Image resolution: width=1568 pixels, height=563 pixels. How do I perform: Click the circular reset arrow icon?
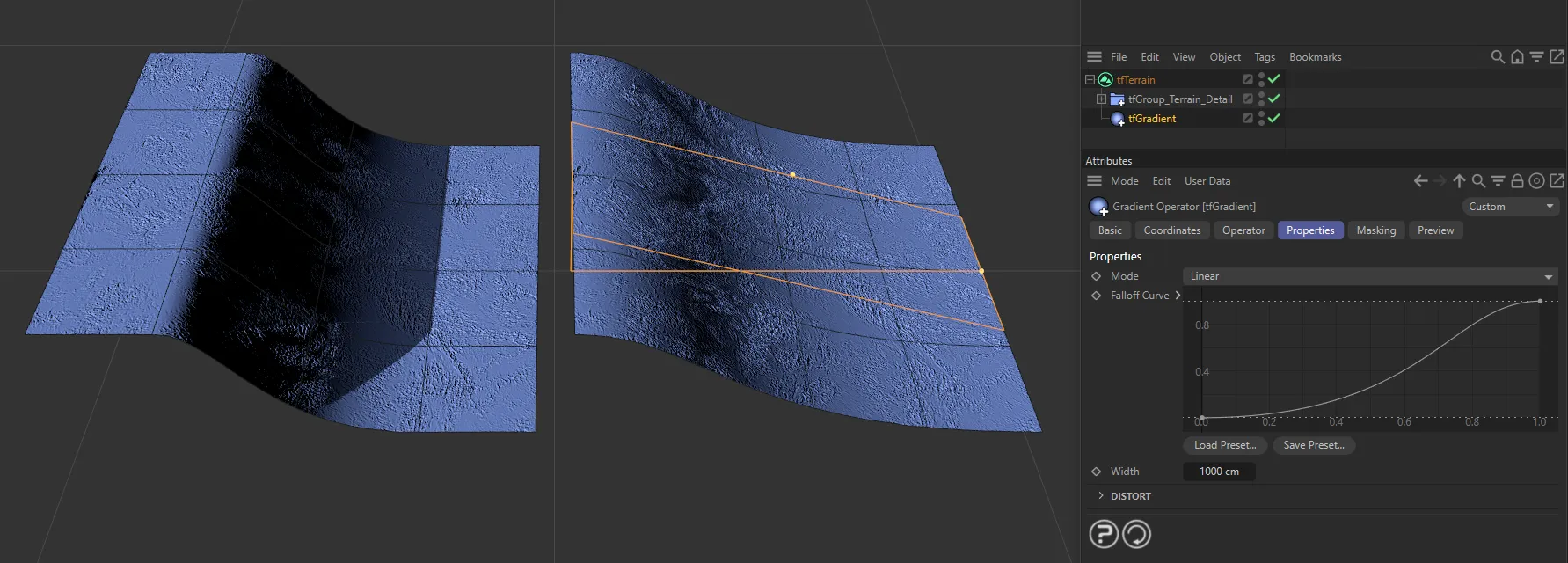tap(1136, 534)
